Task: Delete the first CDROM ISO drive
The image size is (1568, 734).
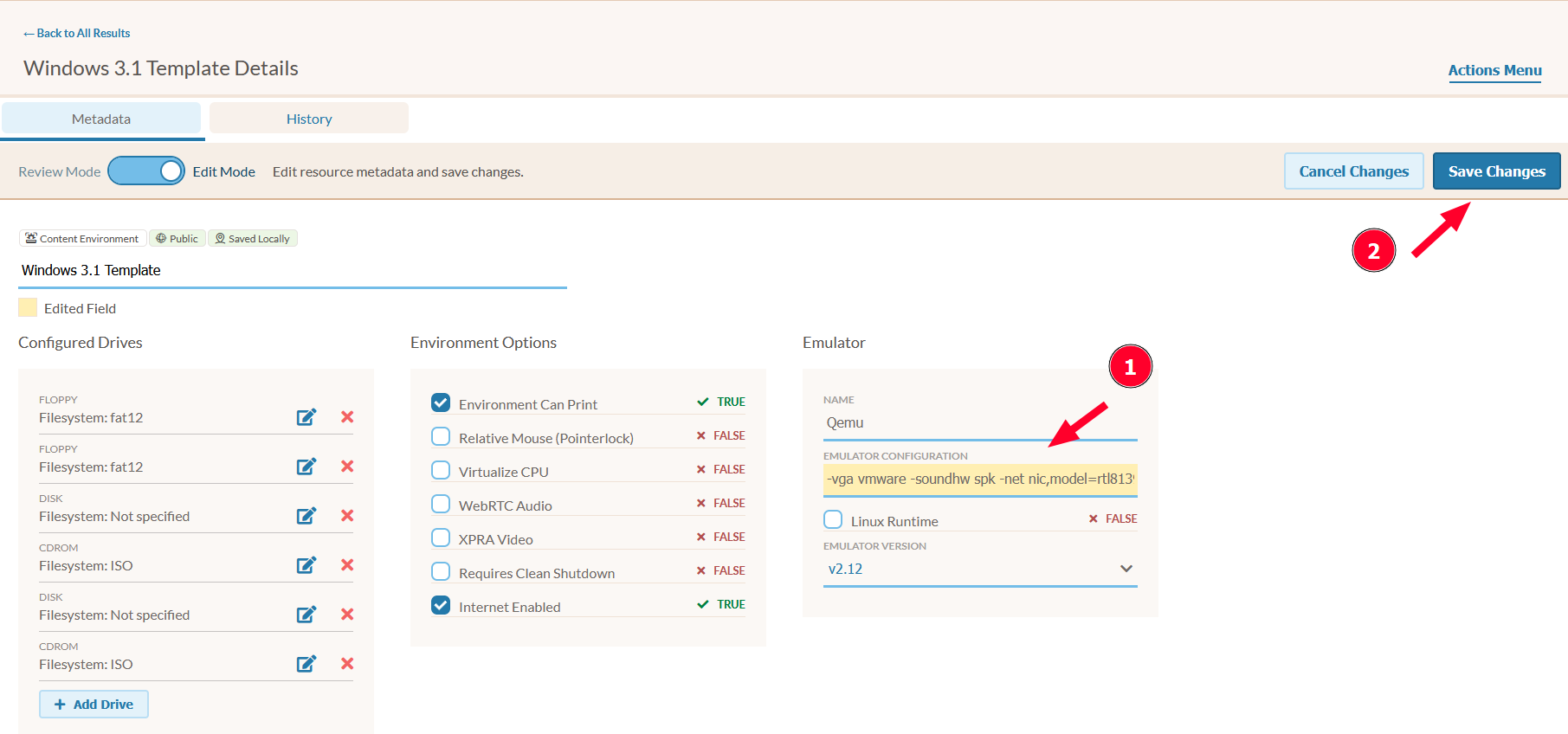Action: (x=347, y=565)
